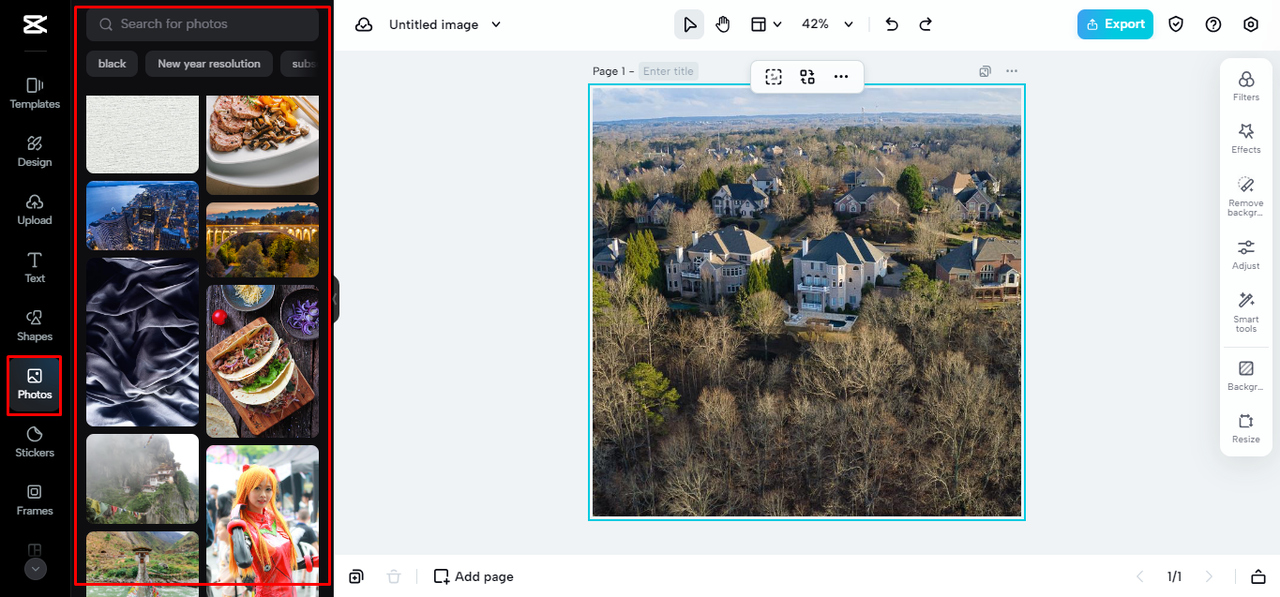Open the shield privacy icon

click(x=1176, y=25)
